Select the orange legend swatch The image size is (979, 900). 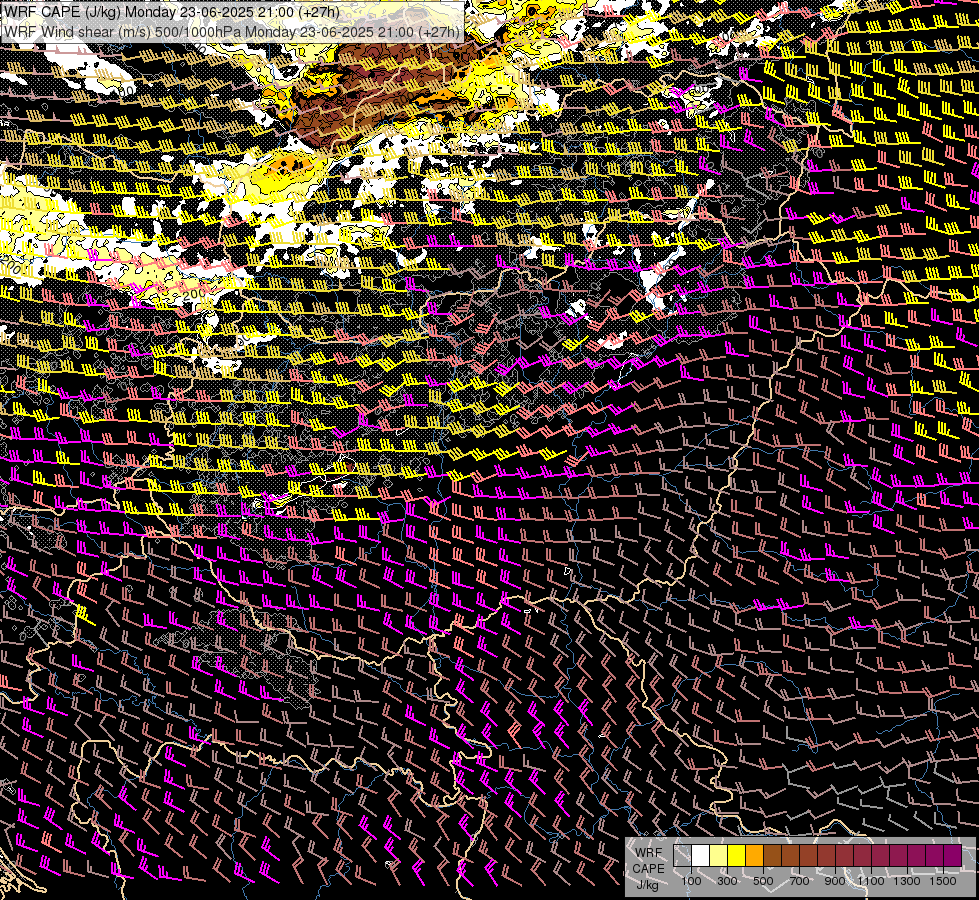754,856
